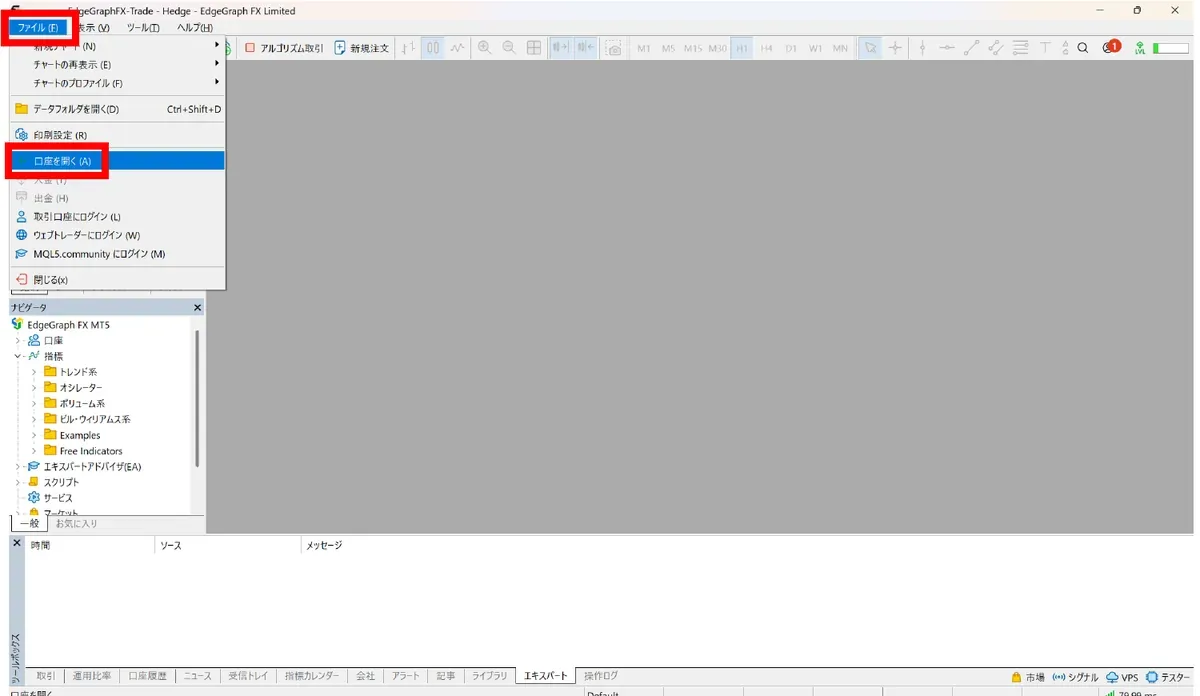
Task: Insert a text label object
Action: pyautogui.click(x=1045, y=47)
